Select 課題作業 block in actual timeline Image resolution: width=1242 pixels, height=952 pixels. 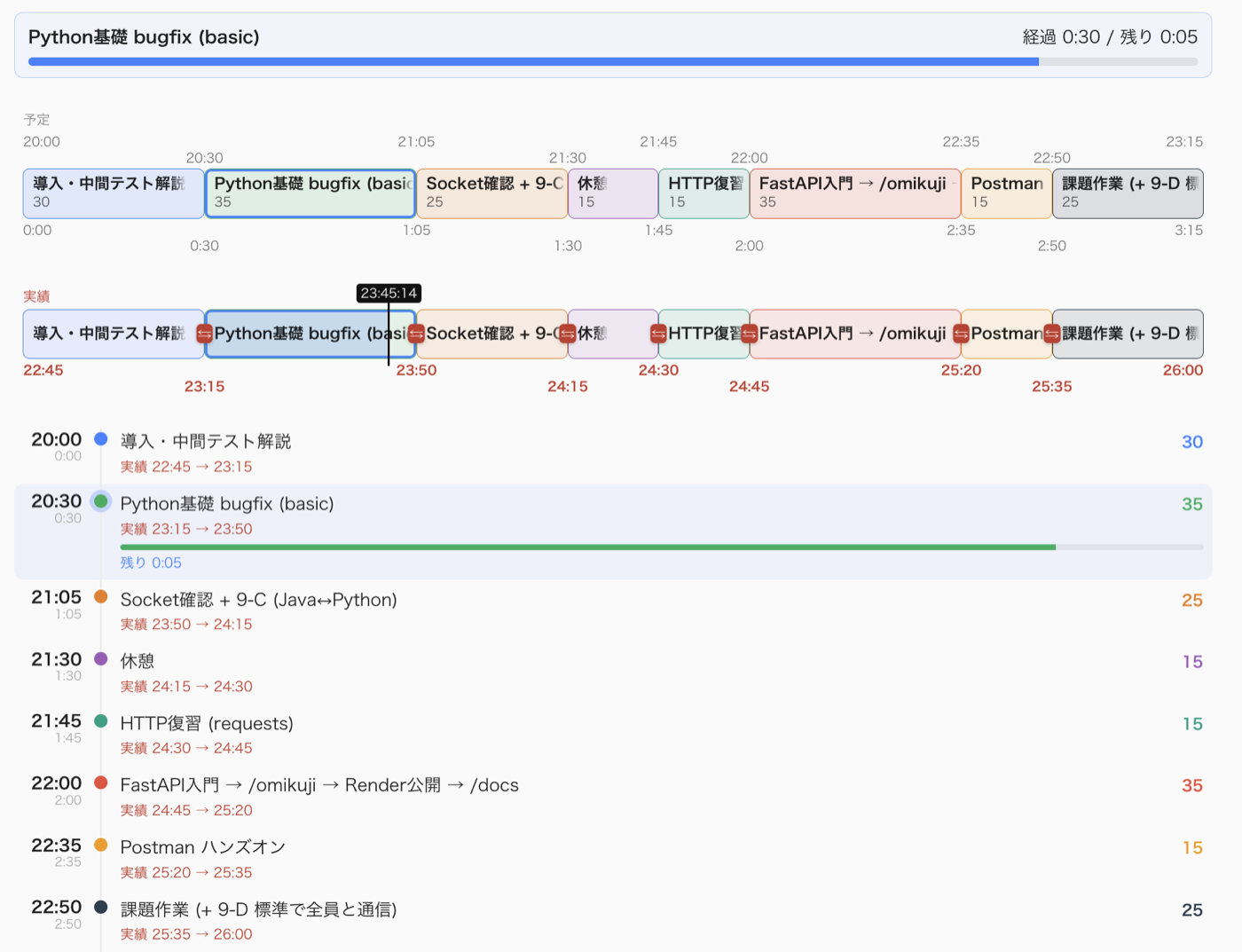click(1128, 334)
